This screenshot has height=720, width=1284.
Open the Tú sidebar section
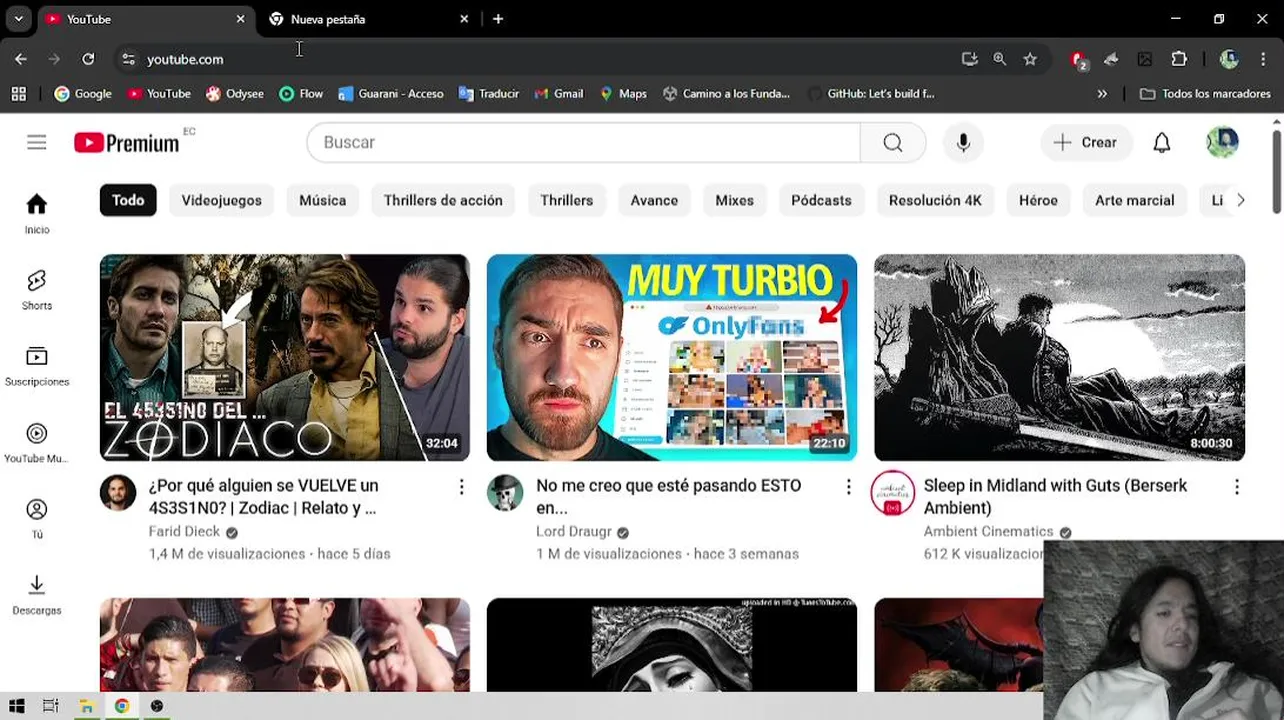(37, 519)
